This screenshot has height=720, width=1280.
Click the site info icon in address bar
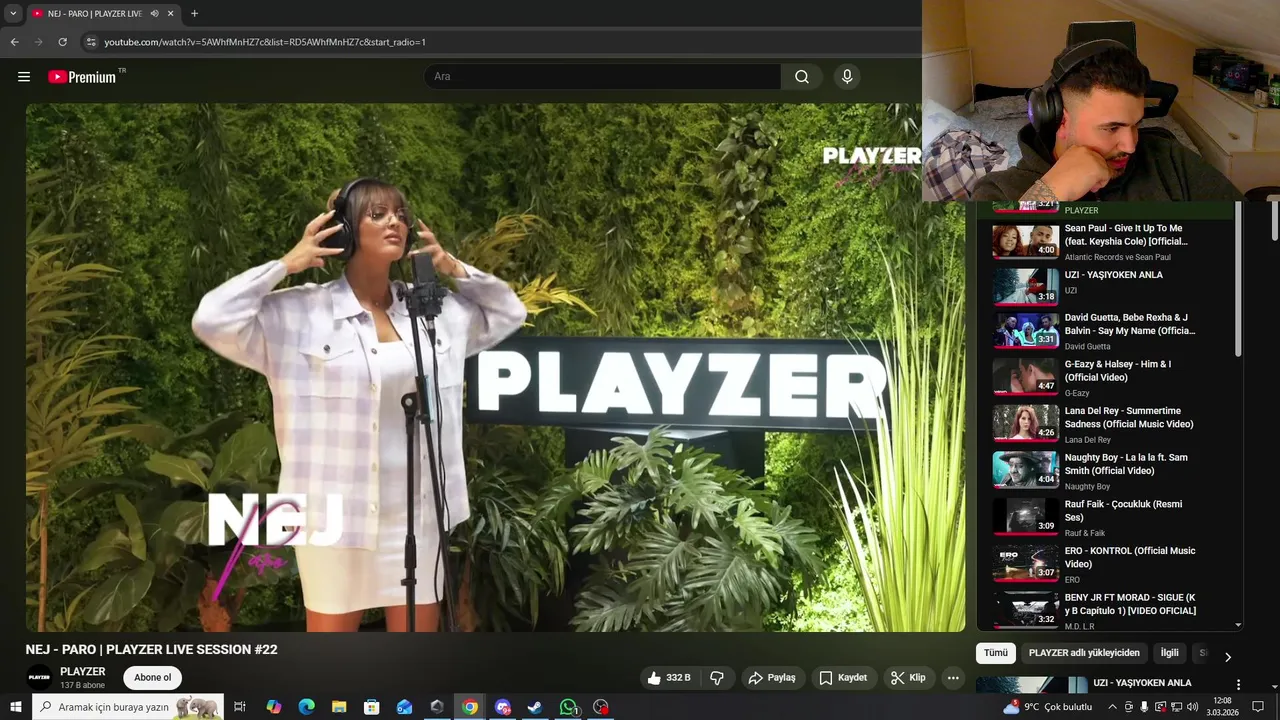91,42
